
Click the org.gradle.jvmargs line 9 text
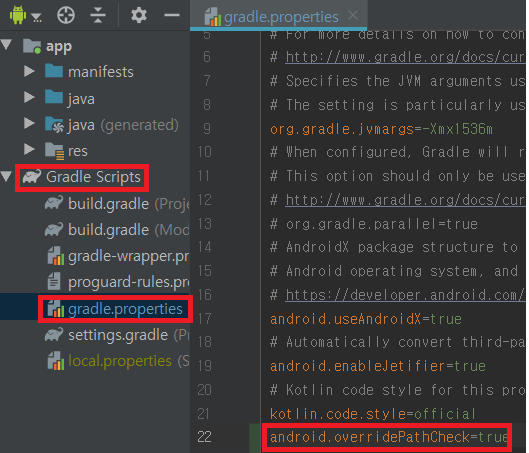[x=381, y=129]
